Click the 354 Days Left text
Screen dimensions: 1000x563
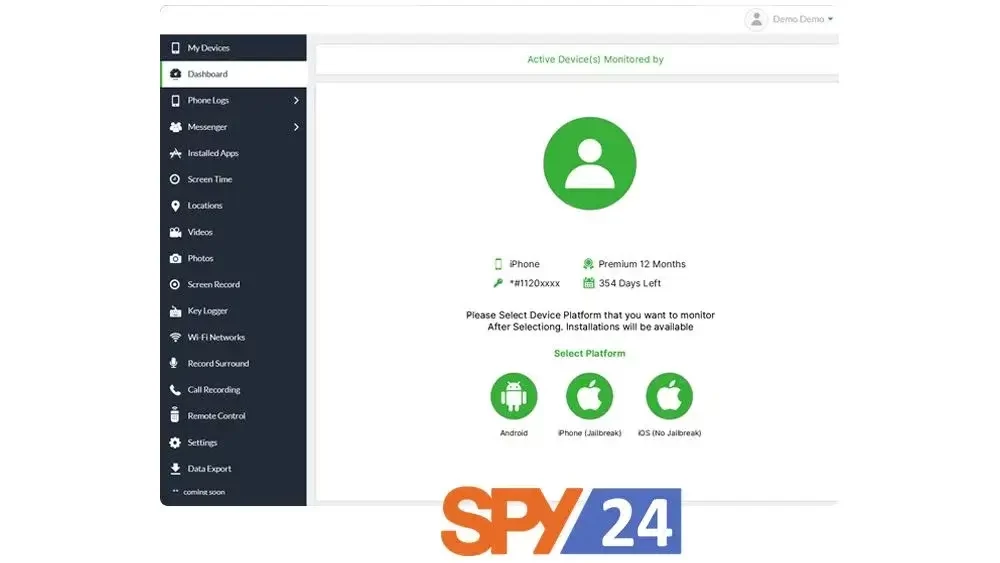pyautogui.click(x=629, y=283)
